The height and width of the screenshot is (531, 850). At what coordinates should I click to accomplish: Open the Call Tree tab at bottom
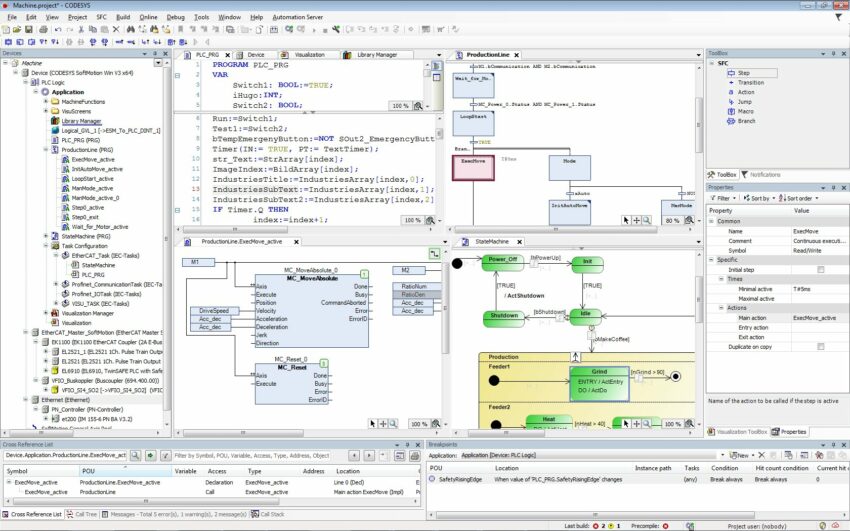tap(81, 514)
